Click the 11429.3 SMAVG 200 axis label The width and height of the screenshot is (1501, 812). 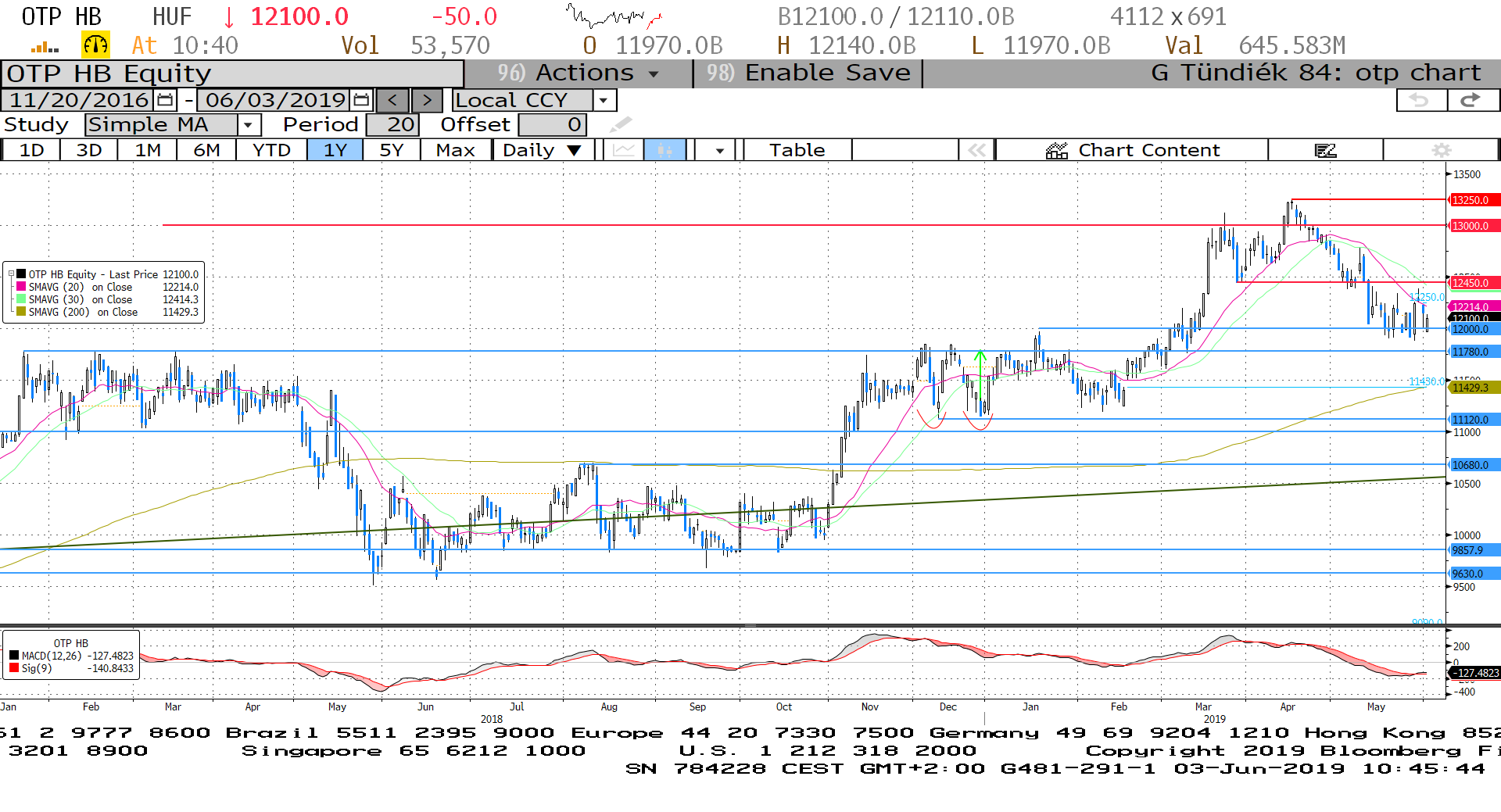tap(1474, 388)
